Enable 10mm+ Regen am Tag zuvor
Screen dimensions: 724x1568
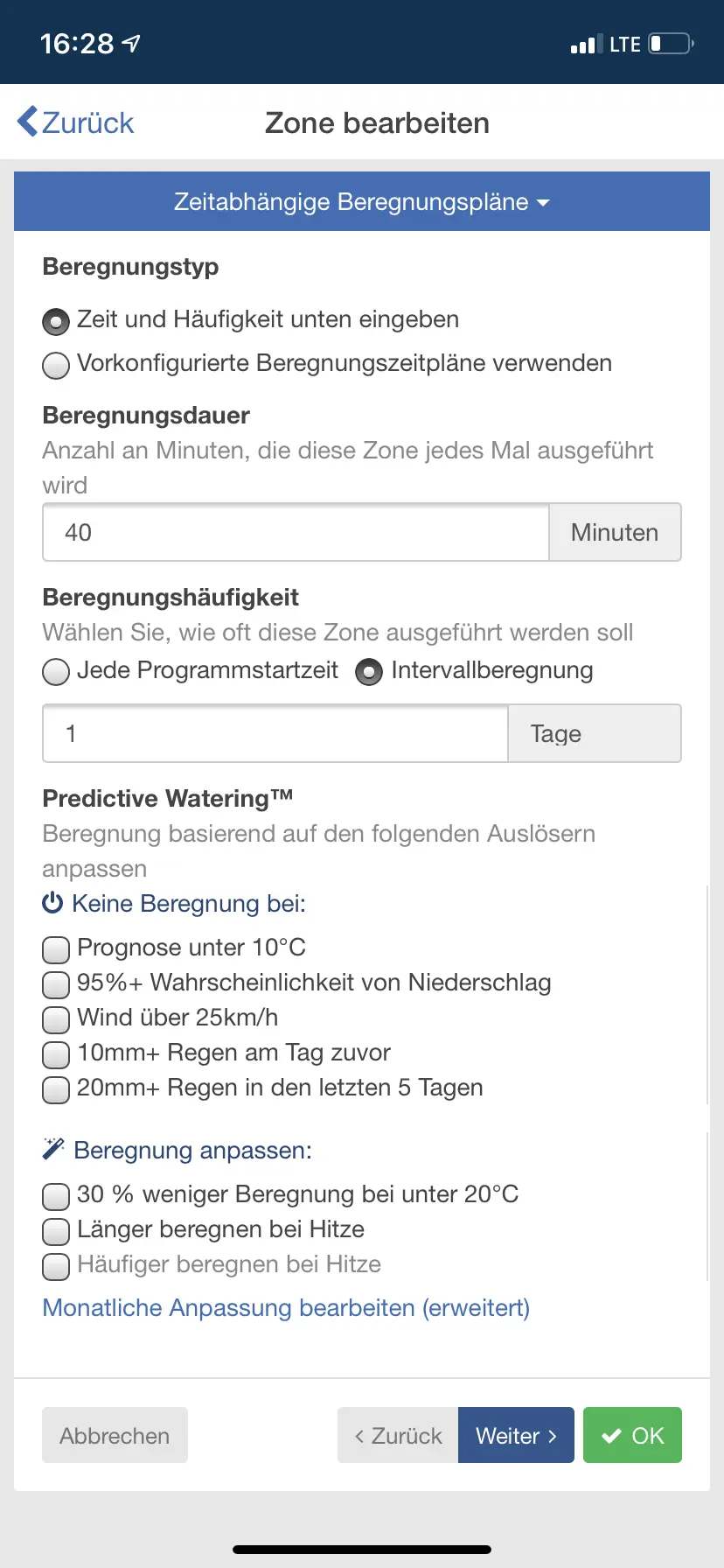(56, 1054)
